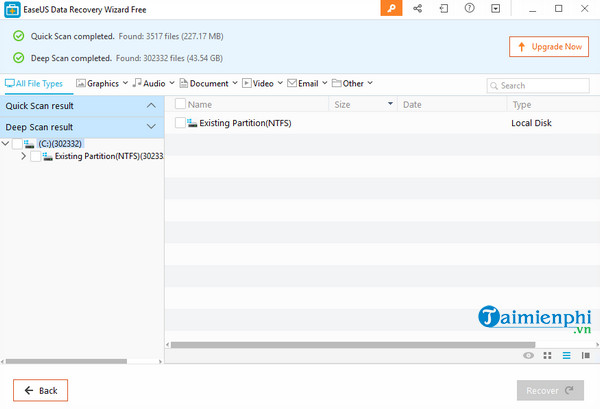This screenshot has width=600, height=409.
Task: Click the file list scroll right arrow
Action: [597, 345]
